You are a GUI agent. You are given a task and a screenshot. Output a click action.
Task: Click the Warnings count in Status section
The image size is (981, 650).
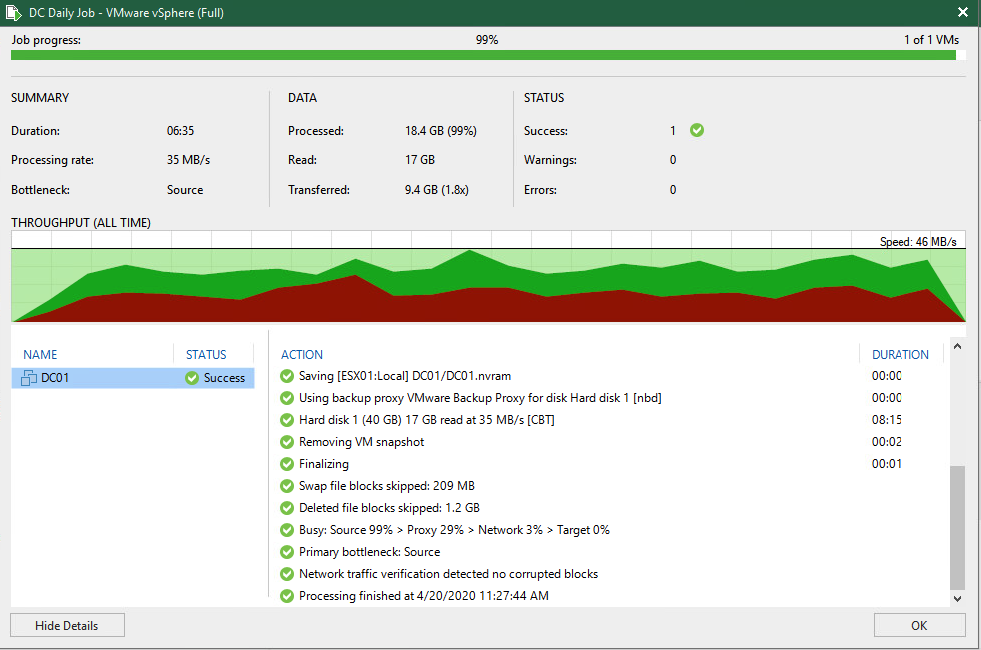tap(673, 160)
